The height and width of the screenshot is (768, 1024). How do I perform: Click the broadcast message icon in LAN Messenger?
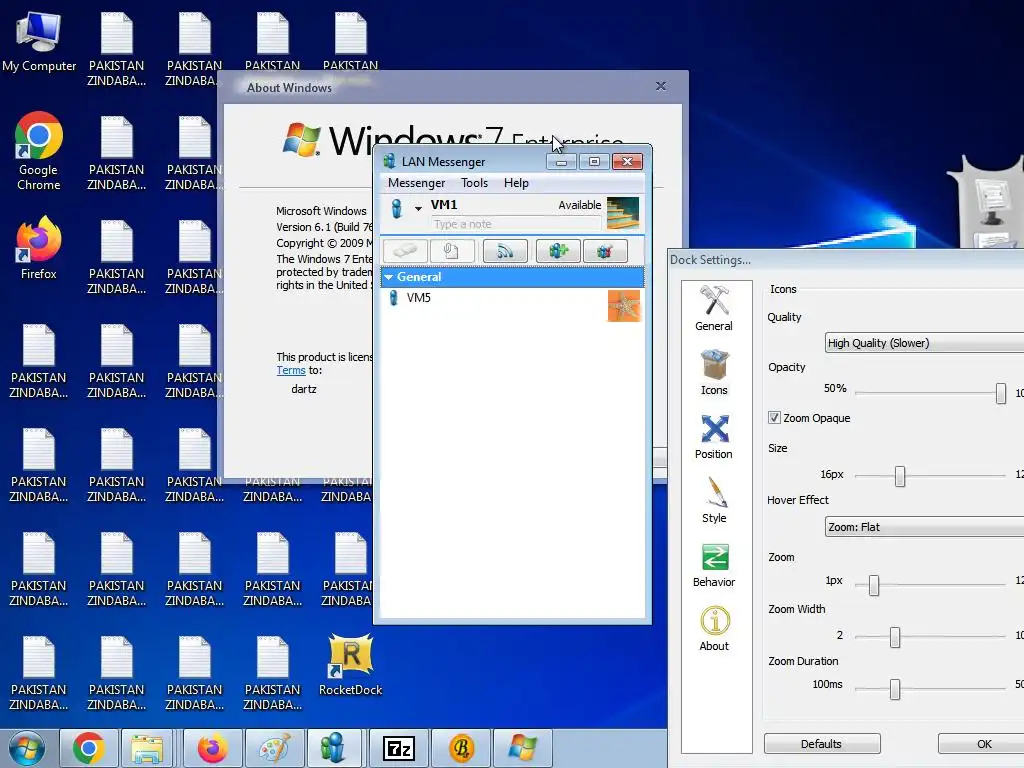pos(505,251)
